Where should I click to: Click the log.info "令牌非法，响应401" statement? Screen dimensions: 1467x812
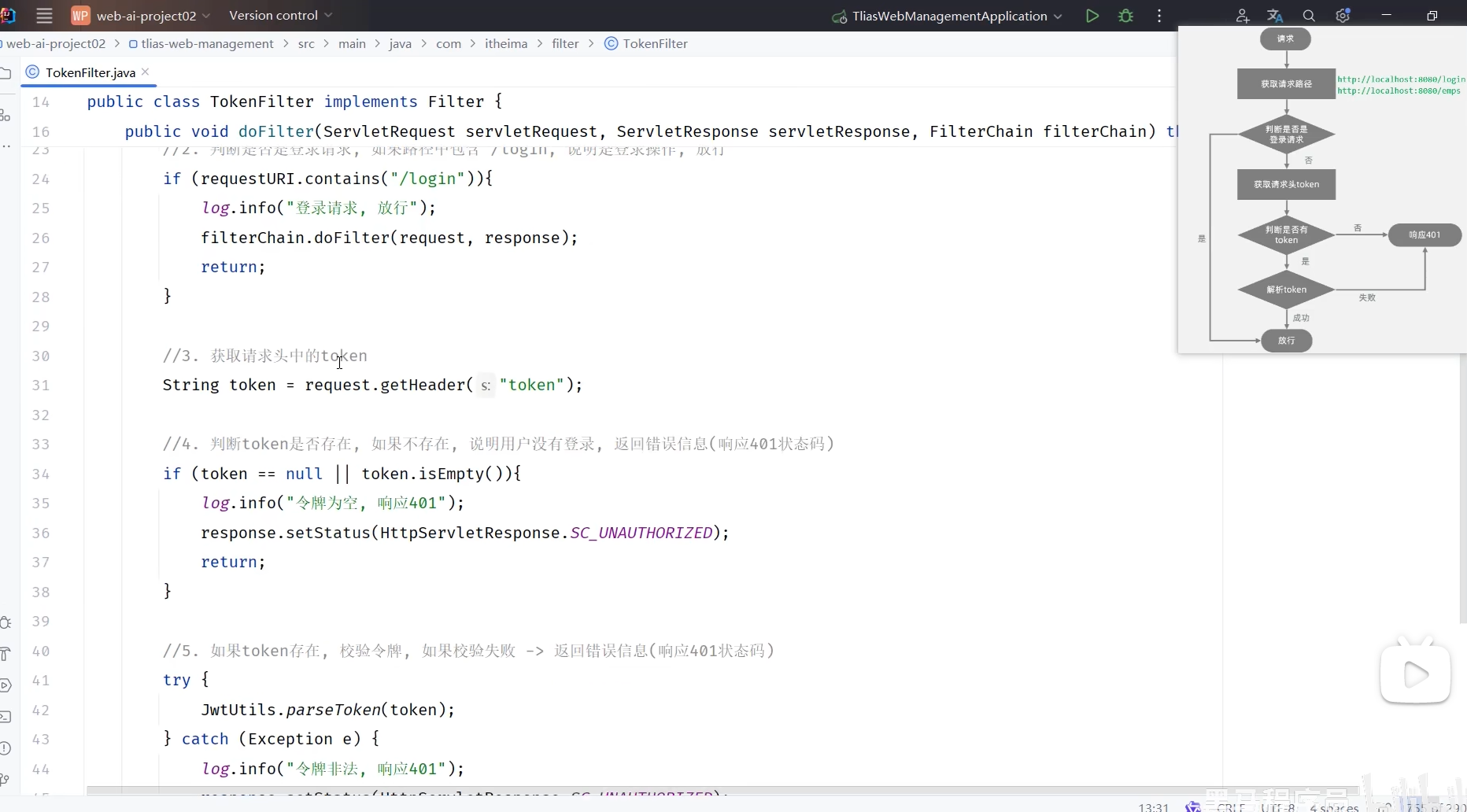click(332, 769)
